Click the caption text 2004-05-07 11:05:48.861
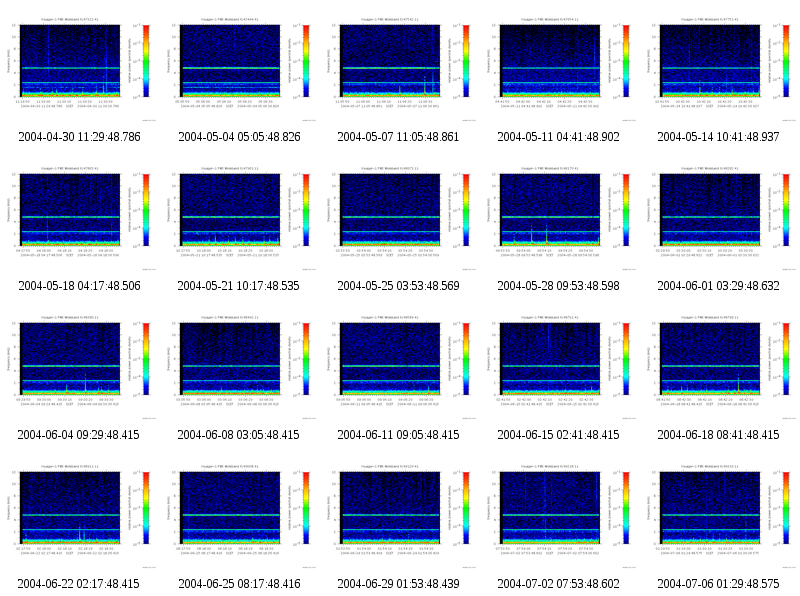Image resolution: width=800 pixels, height=596 pixels. 398,137
